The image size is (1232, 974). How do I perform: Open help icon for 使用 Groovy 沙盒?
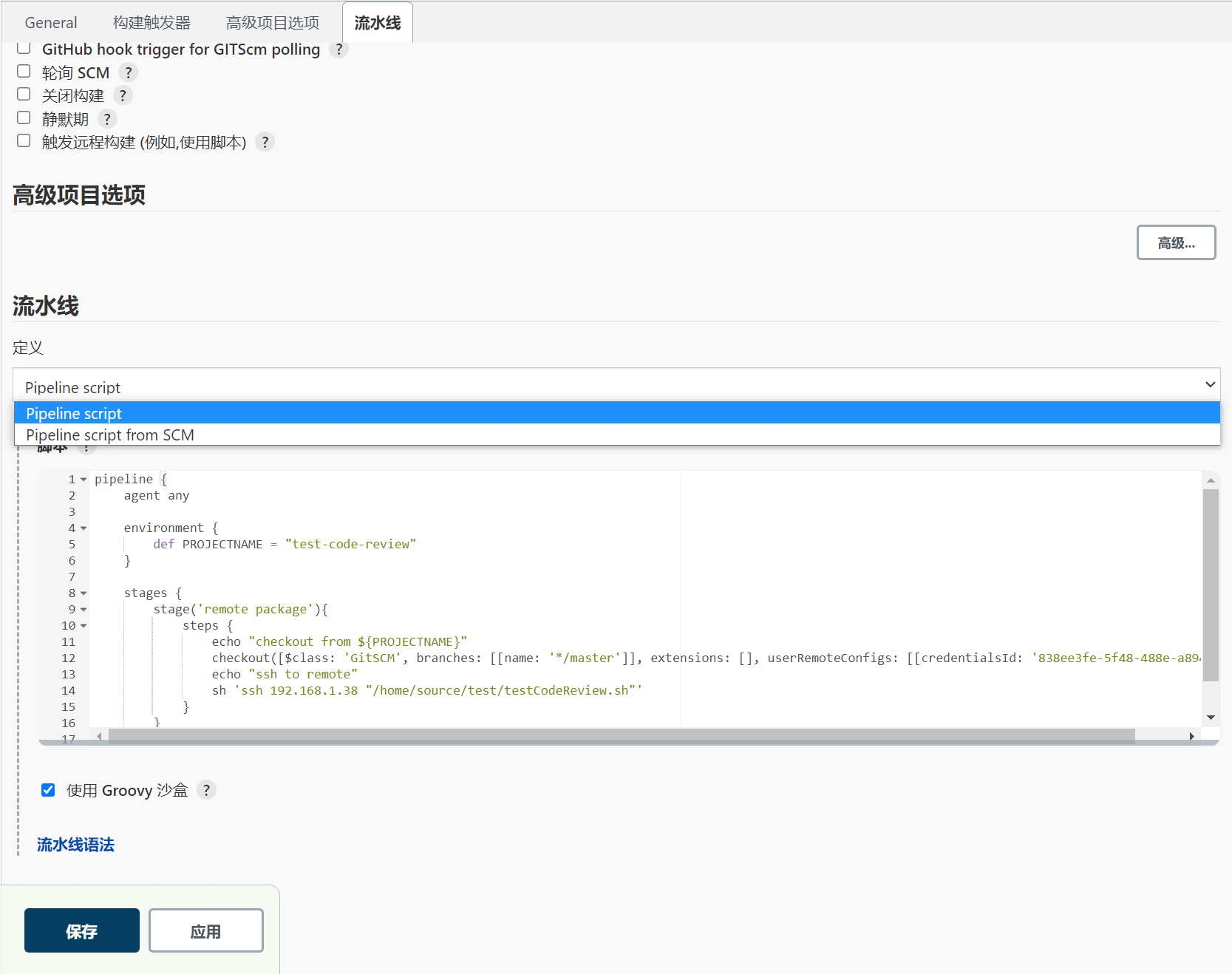(206, 790)
